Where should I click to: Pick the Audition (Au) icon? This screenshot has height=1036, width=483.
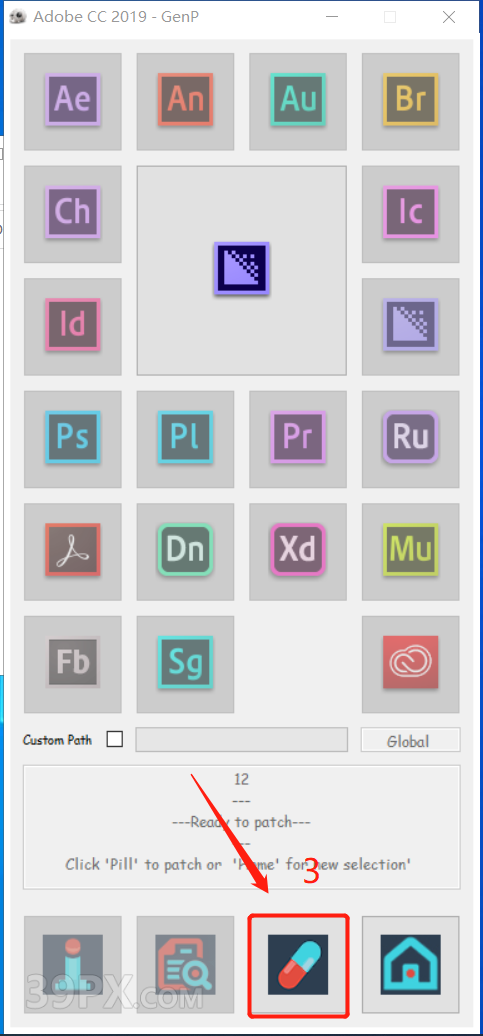click(x=298, y=101)
